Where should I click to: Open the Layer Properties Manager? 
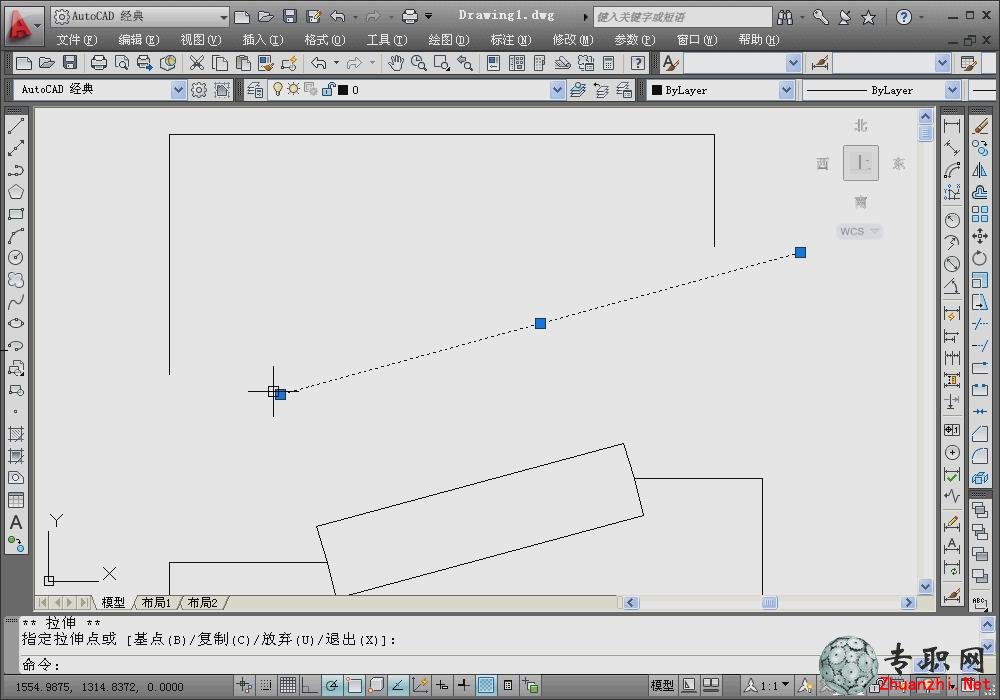pyautogui.click(x=255, y=90)
